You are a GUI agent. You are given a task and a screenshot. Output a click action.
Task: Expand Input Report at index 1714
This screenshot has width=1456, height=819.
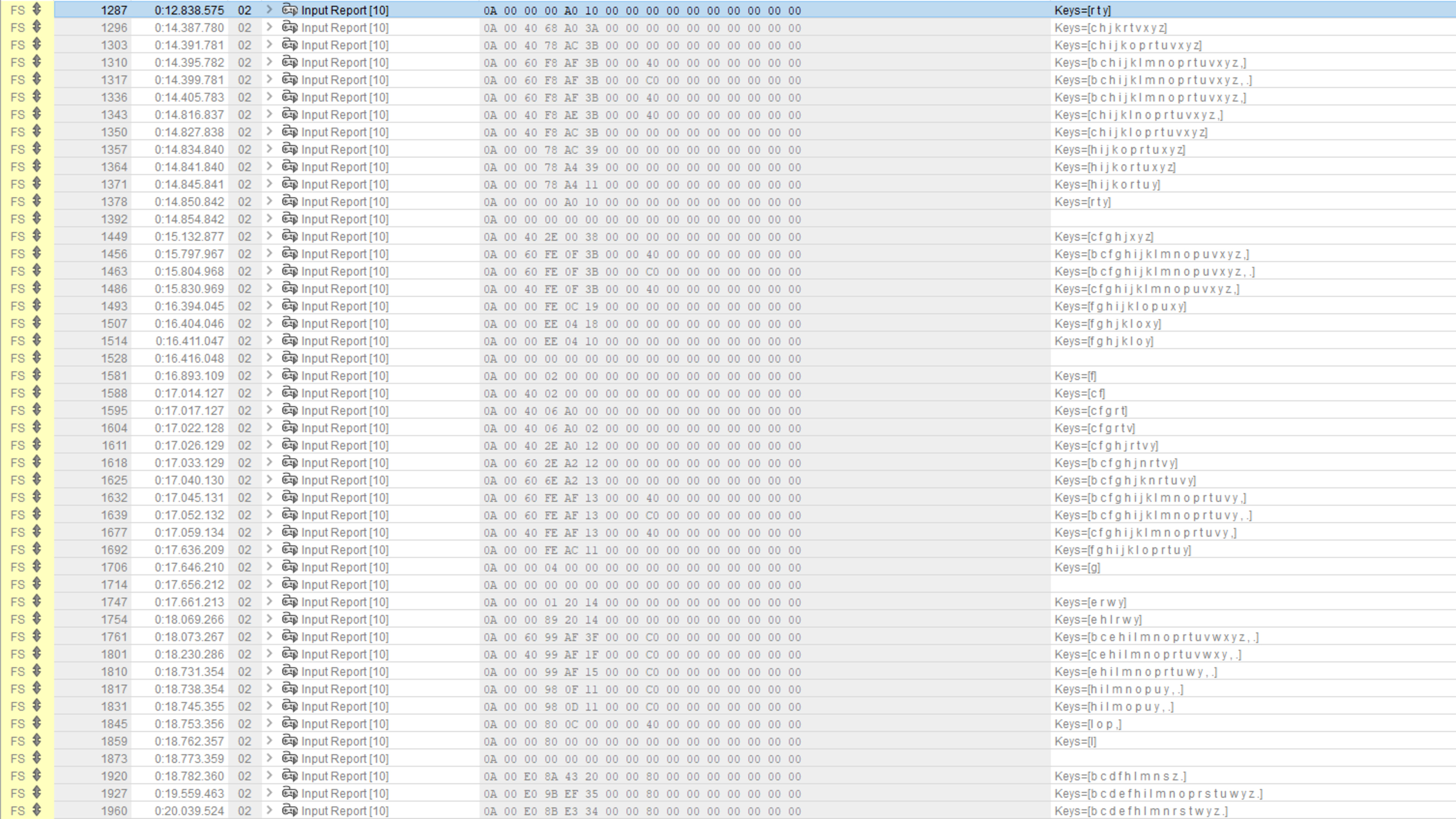click(269, 584)
